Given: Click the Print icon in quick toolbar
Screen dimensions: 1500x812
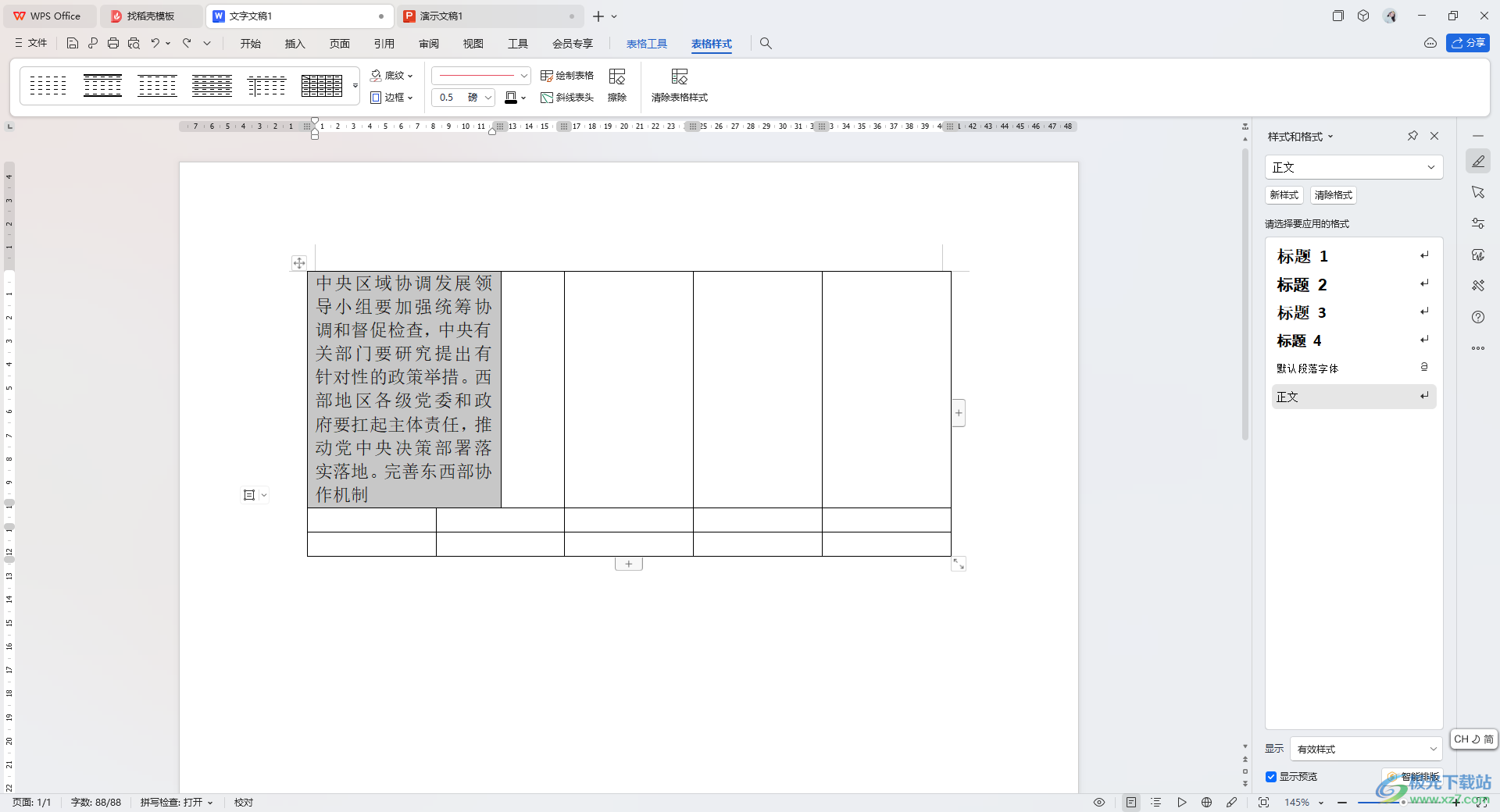Looking at the screenshot, I should click(x=113, y=44).
